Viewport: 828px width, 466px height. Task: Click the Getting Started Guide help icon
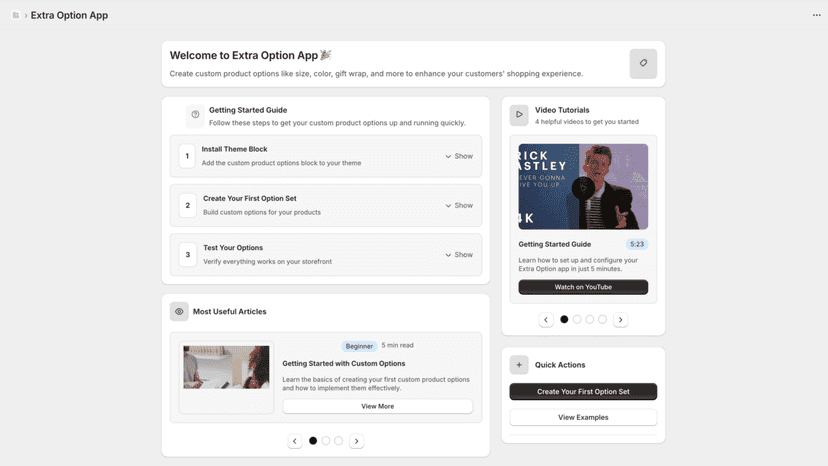pyautogui.click(x=195, y=115)
